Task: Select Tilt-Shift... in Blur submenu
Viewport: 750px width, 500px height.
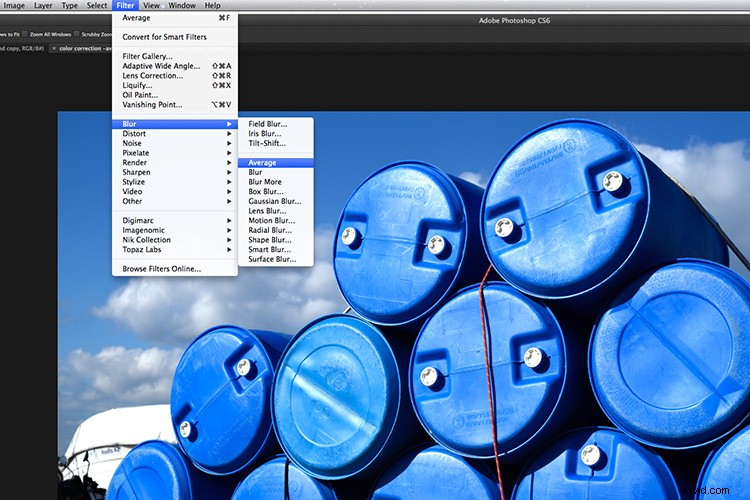Action: point(276,143)
